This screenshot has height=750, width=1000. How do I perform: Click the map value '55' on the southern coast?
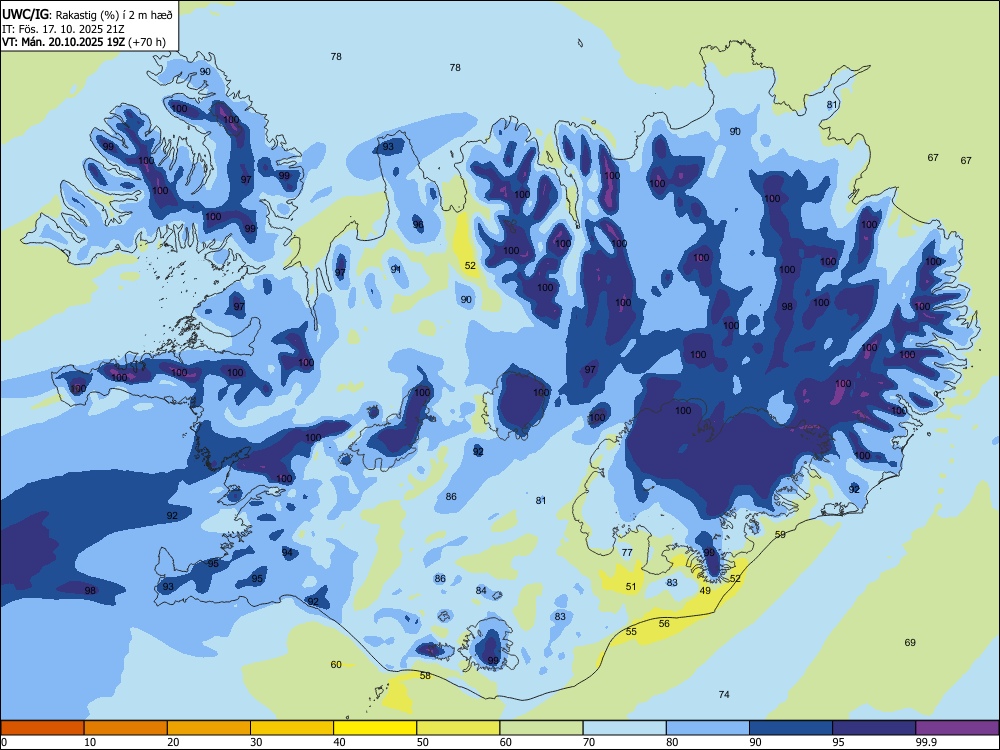[631, 631]
